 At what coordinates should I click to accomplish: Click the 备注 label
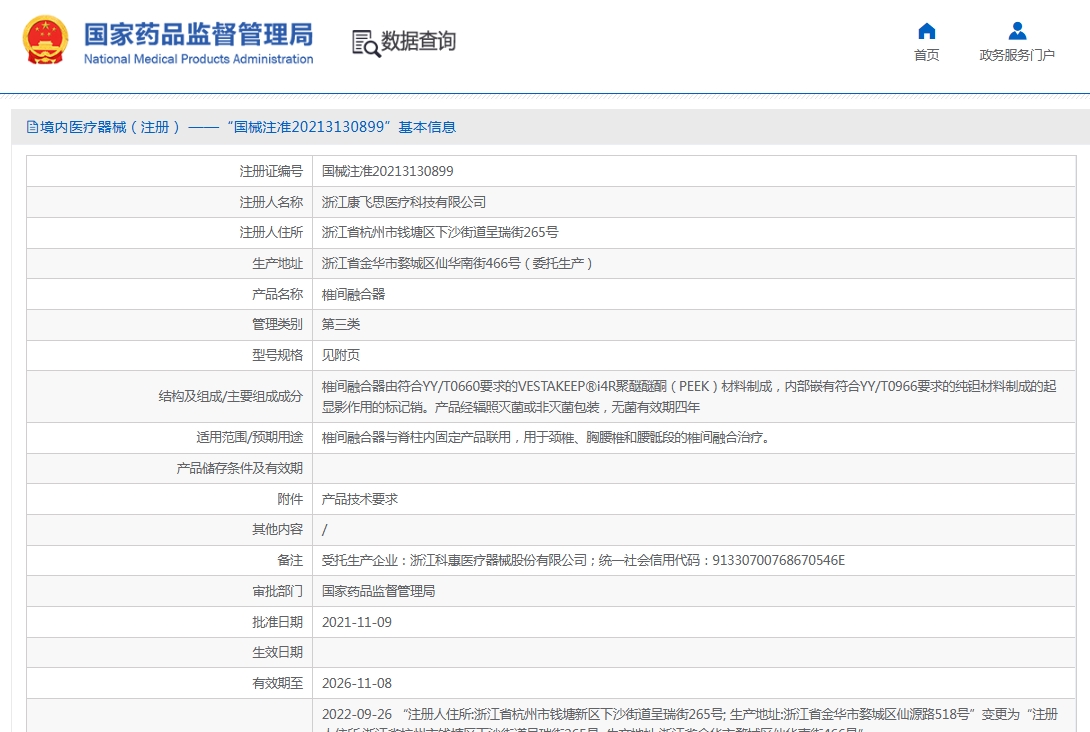(x=290, y=560)
